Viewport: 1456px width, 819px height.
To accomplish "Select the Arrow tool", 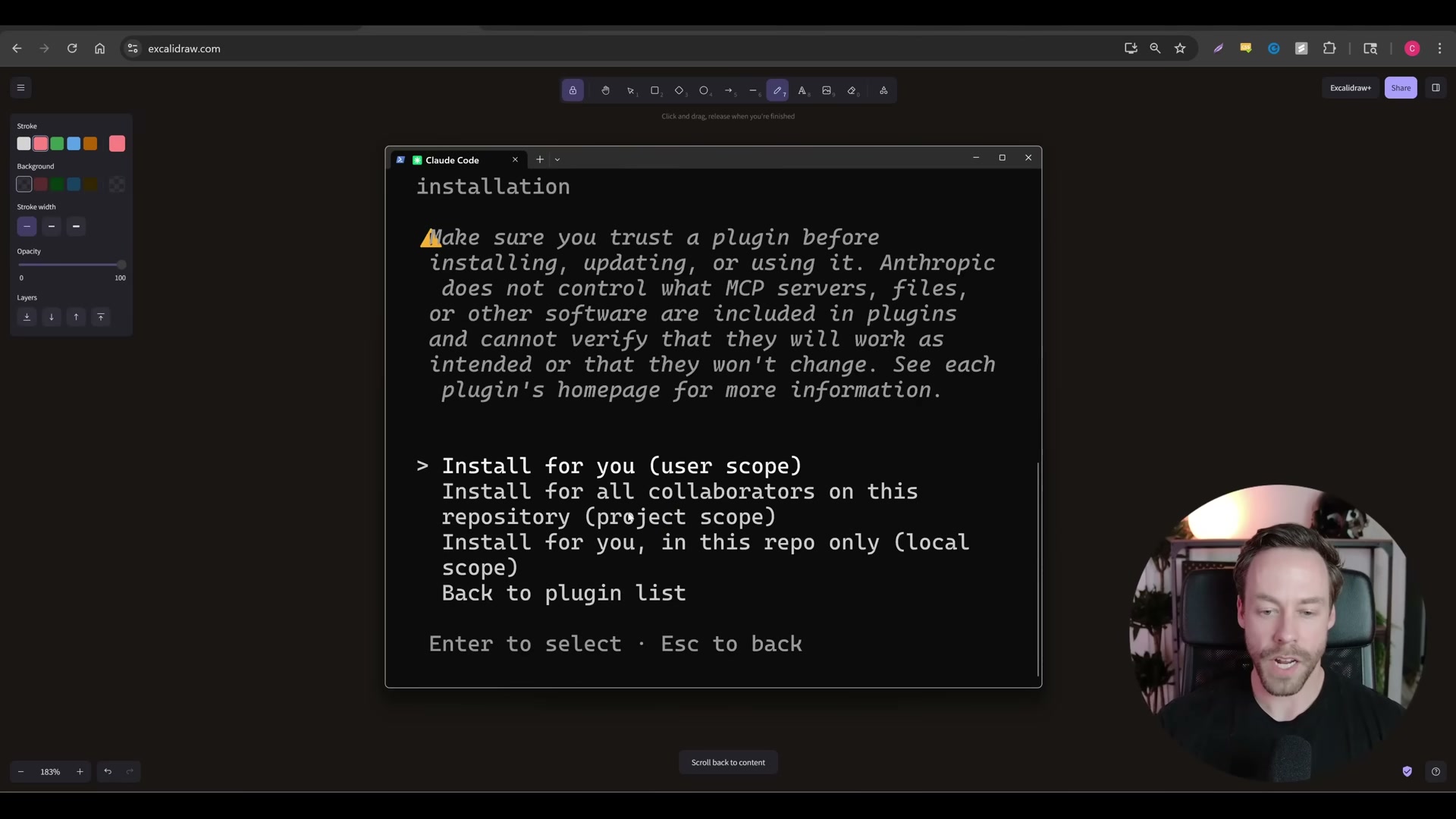I will (729, 91).
